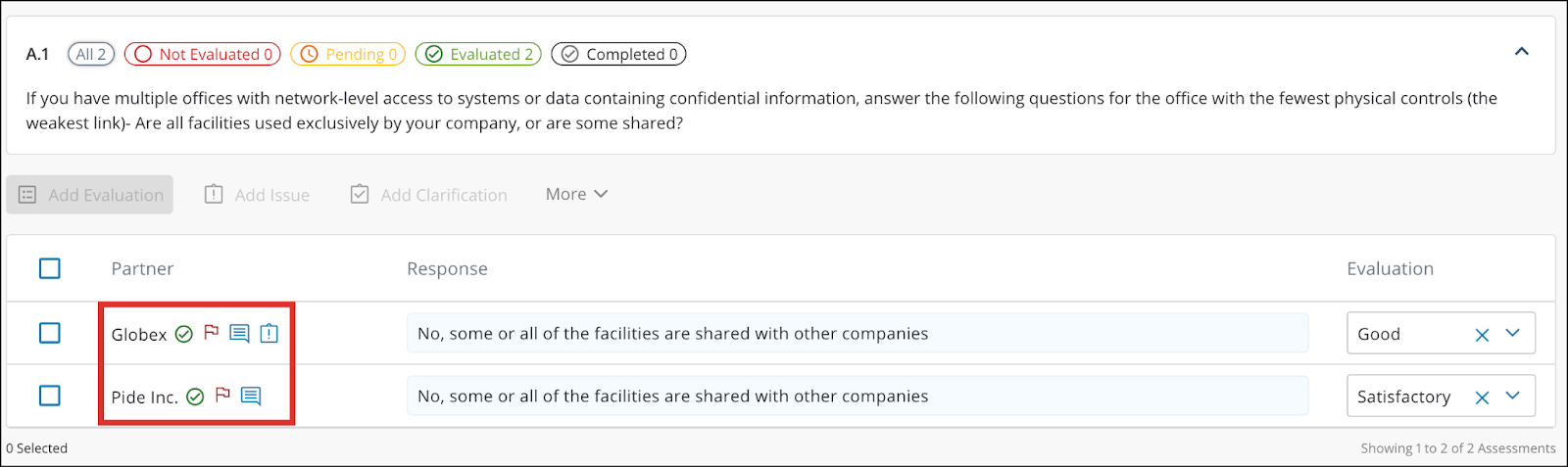Viewport: 1568px width, 467px height.
Task: Open Globex comment icon
Action: (x=239, y=334)
